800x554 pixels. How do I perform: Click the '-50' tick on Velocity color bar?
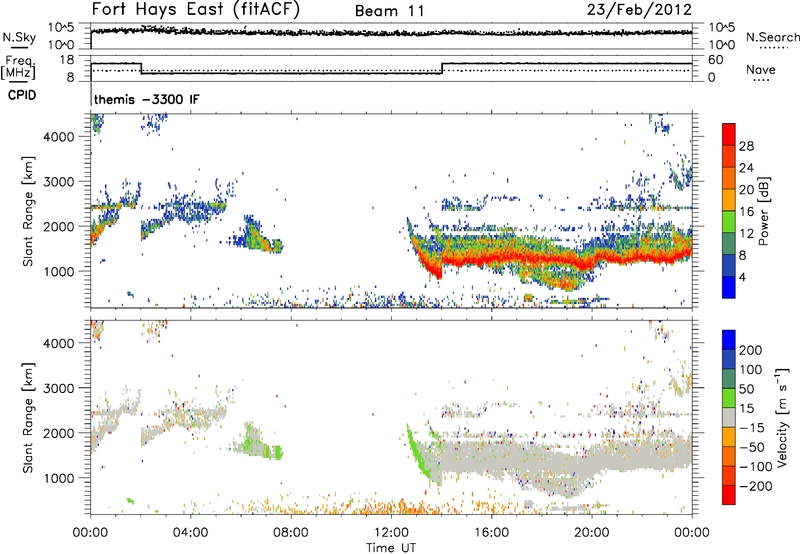pyautogui.click(x=752, y=447)
